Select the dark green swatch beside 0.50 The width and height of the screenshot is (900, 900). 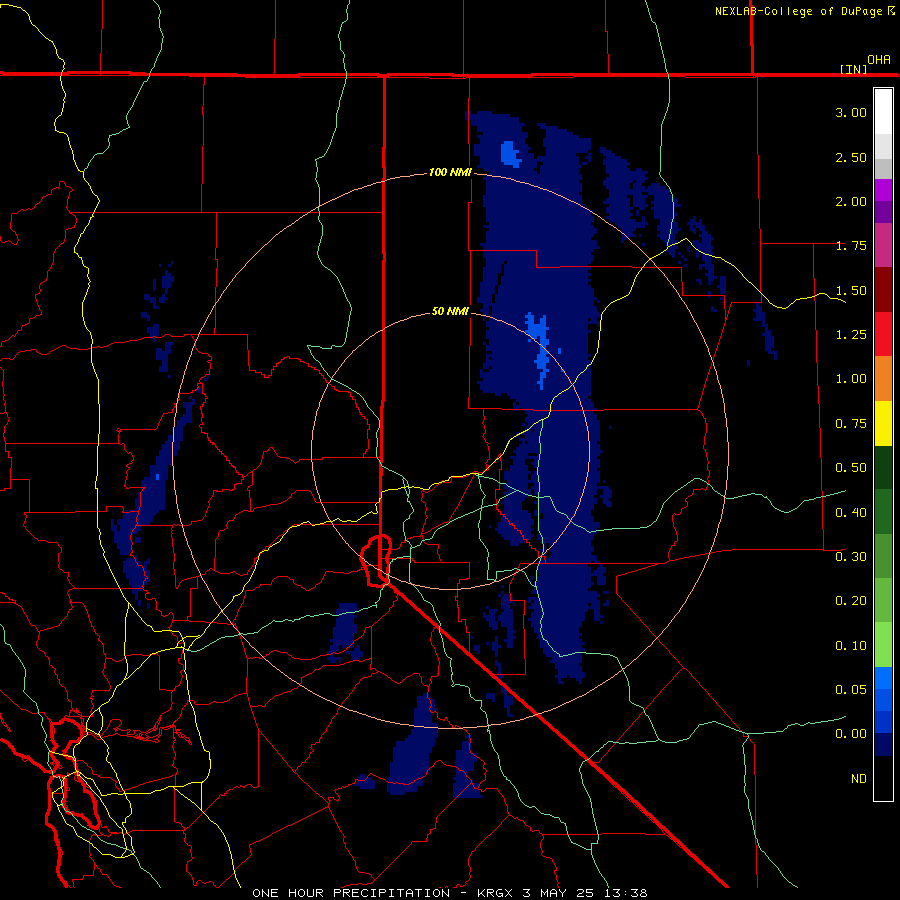click(883, 467)
